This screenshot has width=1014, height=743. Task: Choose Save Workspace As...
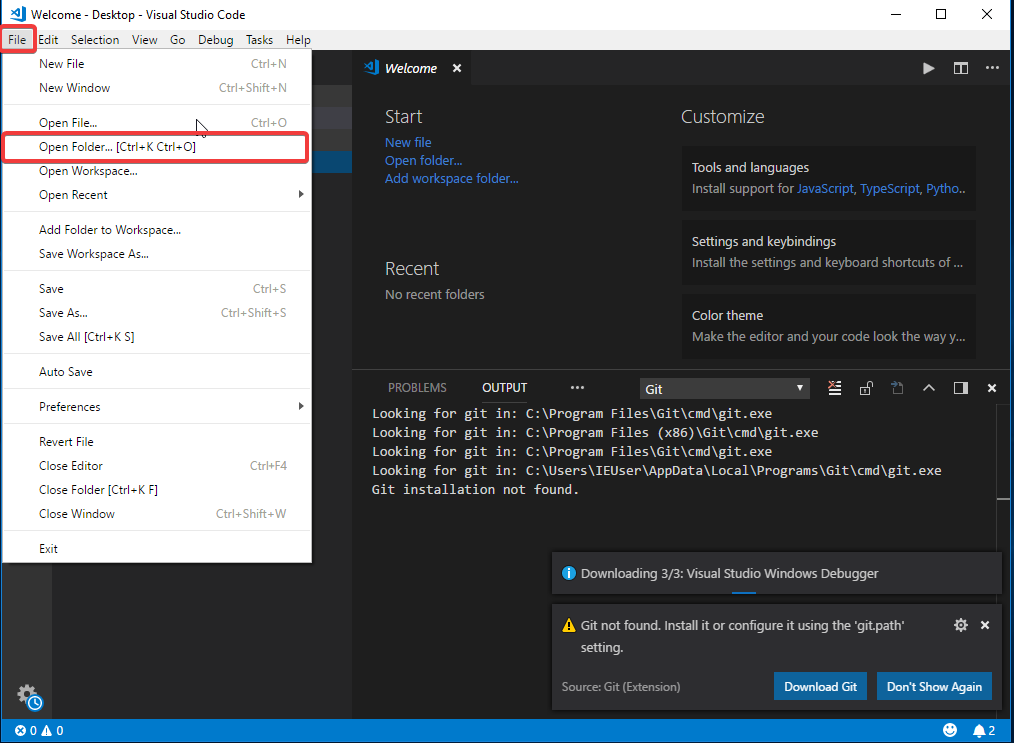(x=157, y=253)
